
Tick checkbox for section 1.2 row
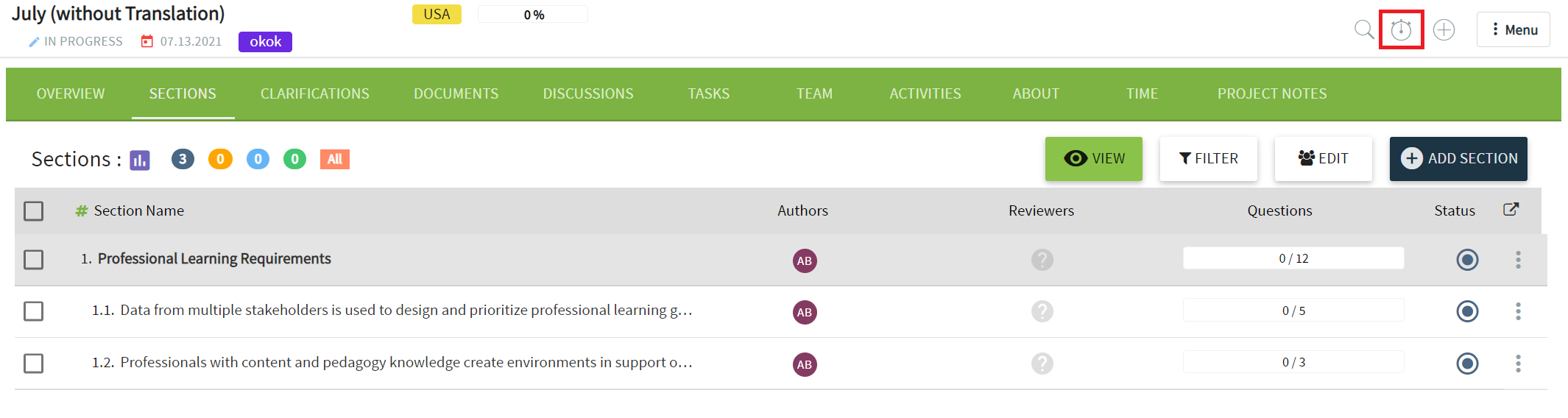tap(34, 364)
